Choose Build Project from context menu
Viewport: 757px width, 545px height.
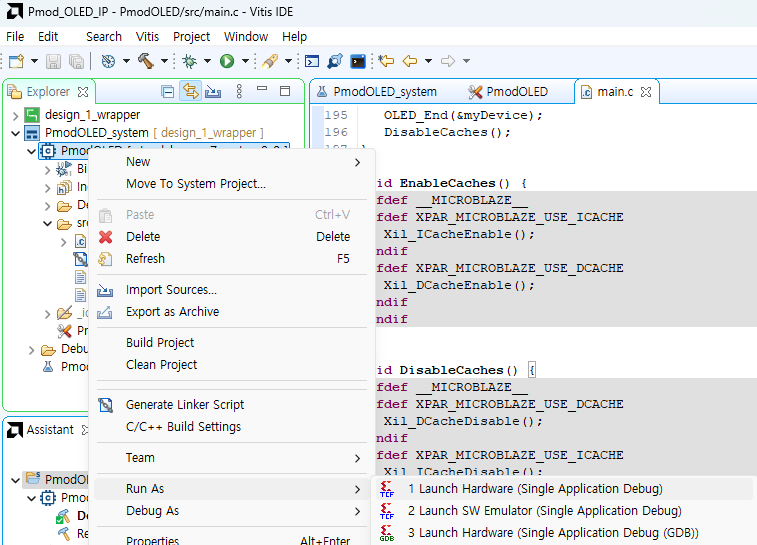232,343
